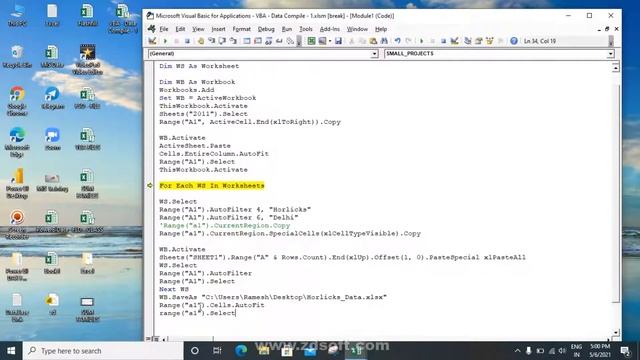Click the Continue run arrow on Debug toolbar

coord(165,41)
